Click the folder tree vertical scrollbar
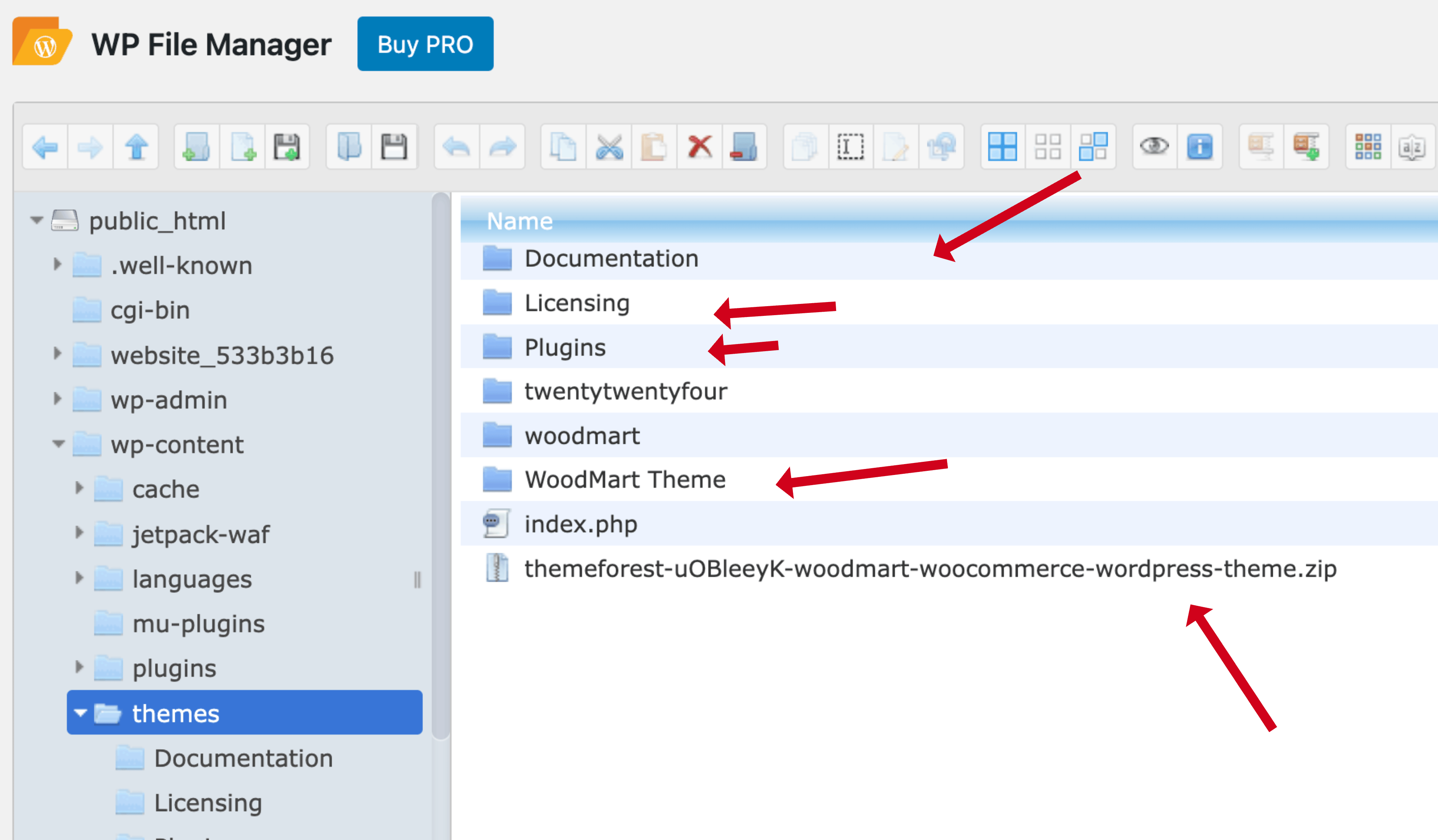 click(441, 466)
